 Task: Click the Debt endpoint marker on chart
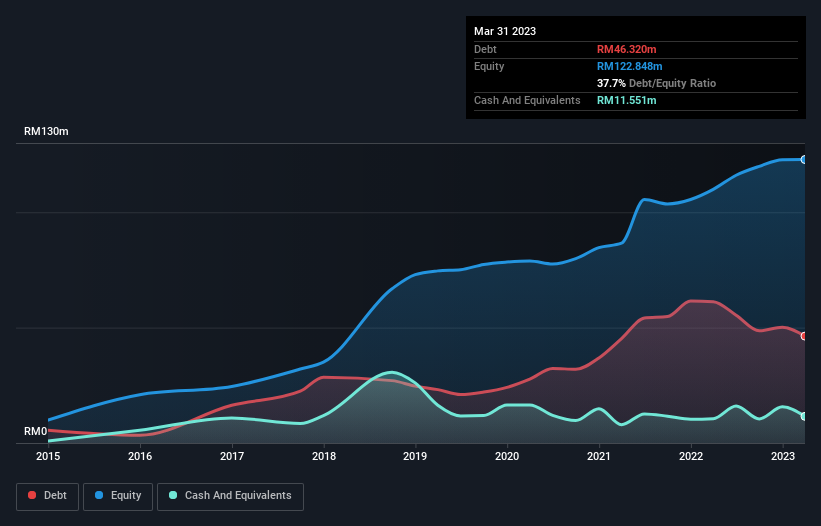click(804, 336)
